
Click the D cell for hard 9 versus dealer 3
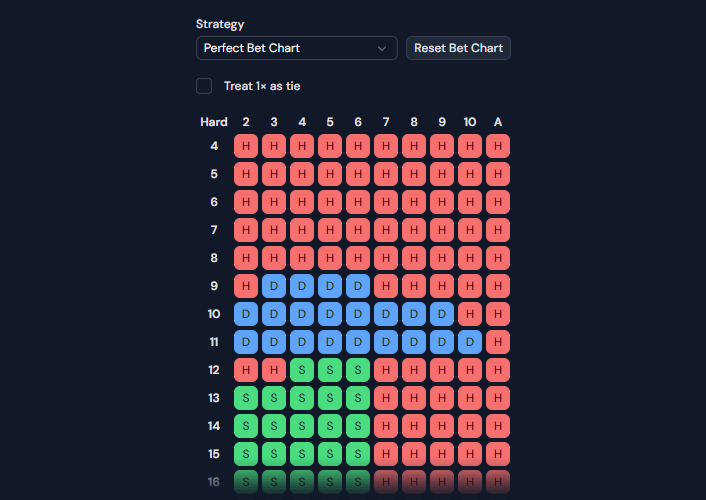(274, 286)
